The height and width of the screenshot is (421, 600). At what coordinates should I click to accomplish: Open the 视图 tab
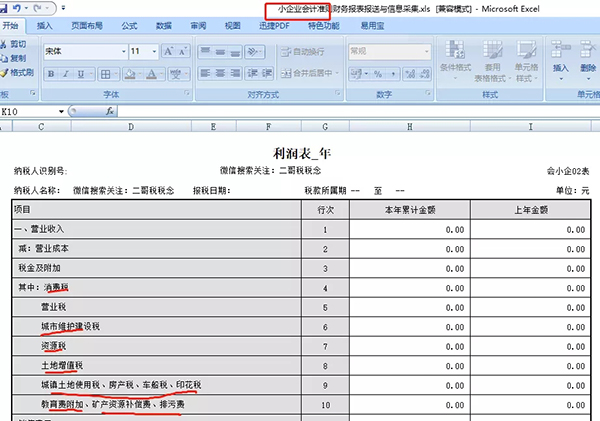(232, 26)
